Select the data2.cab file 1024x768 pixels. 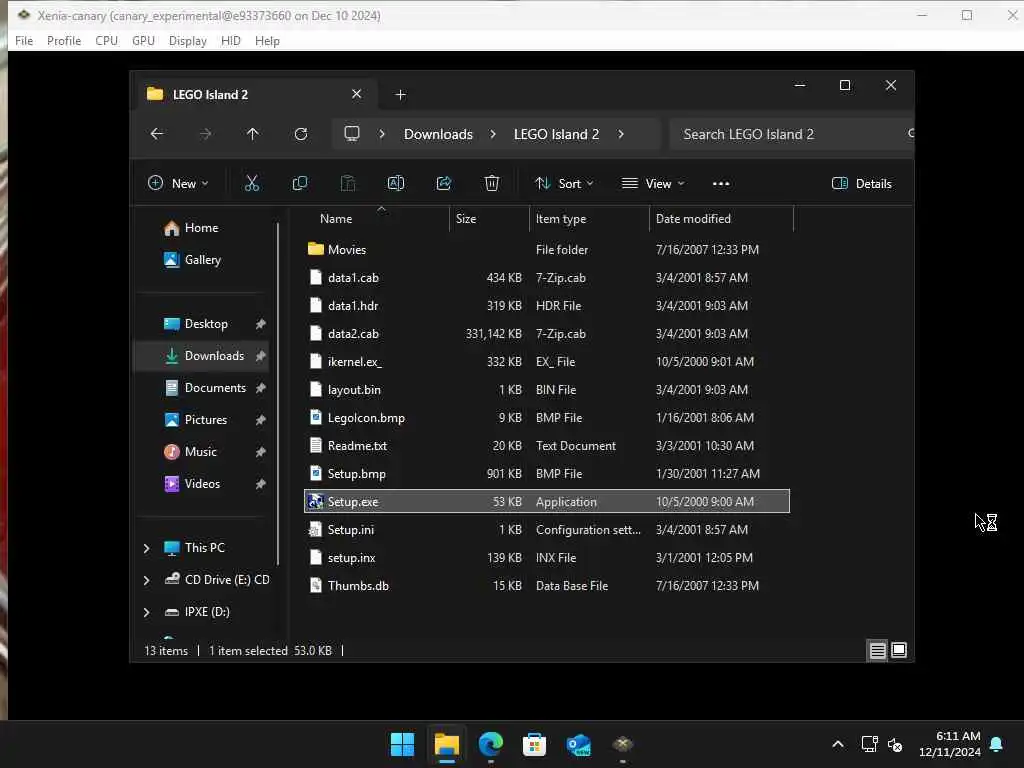547,334
